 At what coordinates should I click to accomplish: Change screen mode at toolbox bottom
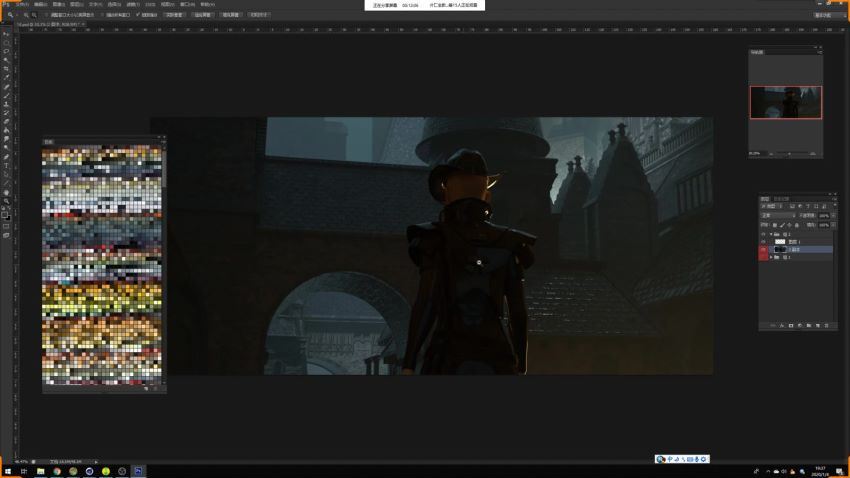point(6,235)
